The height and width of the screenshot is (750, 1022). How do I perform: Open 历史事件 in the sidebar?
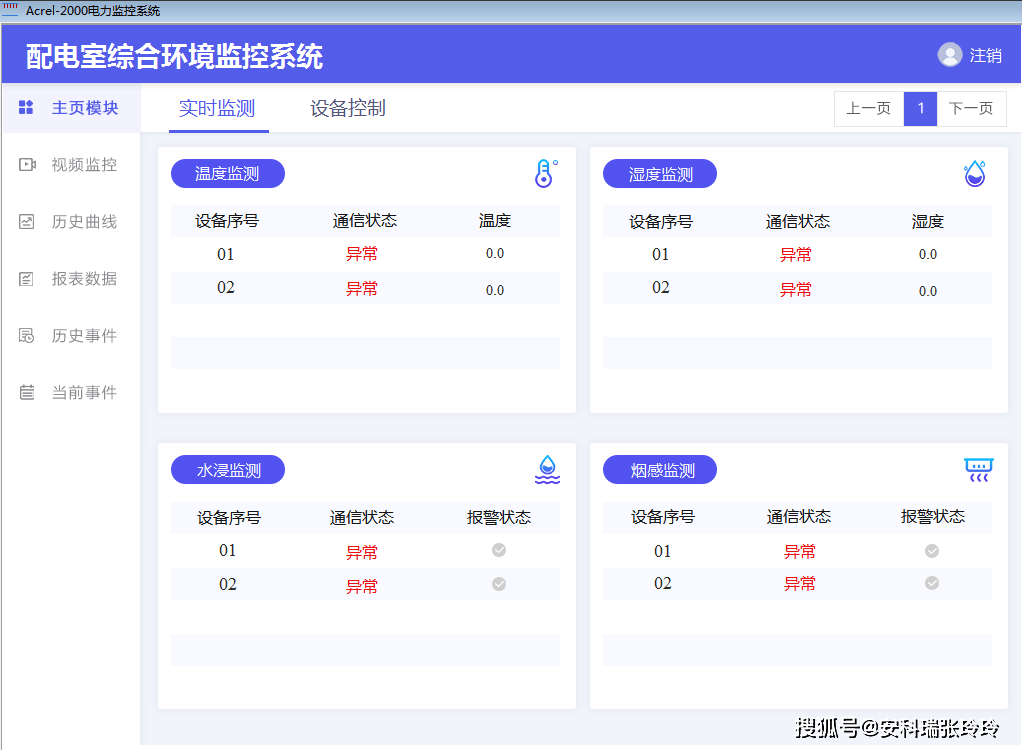(x=84, y=336)
